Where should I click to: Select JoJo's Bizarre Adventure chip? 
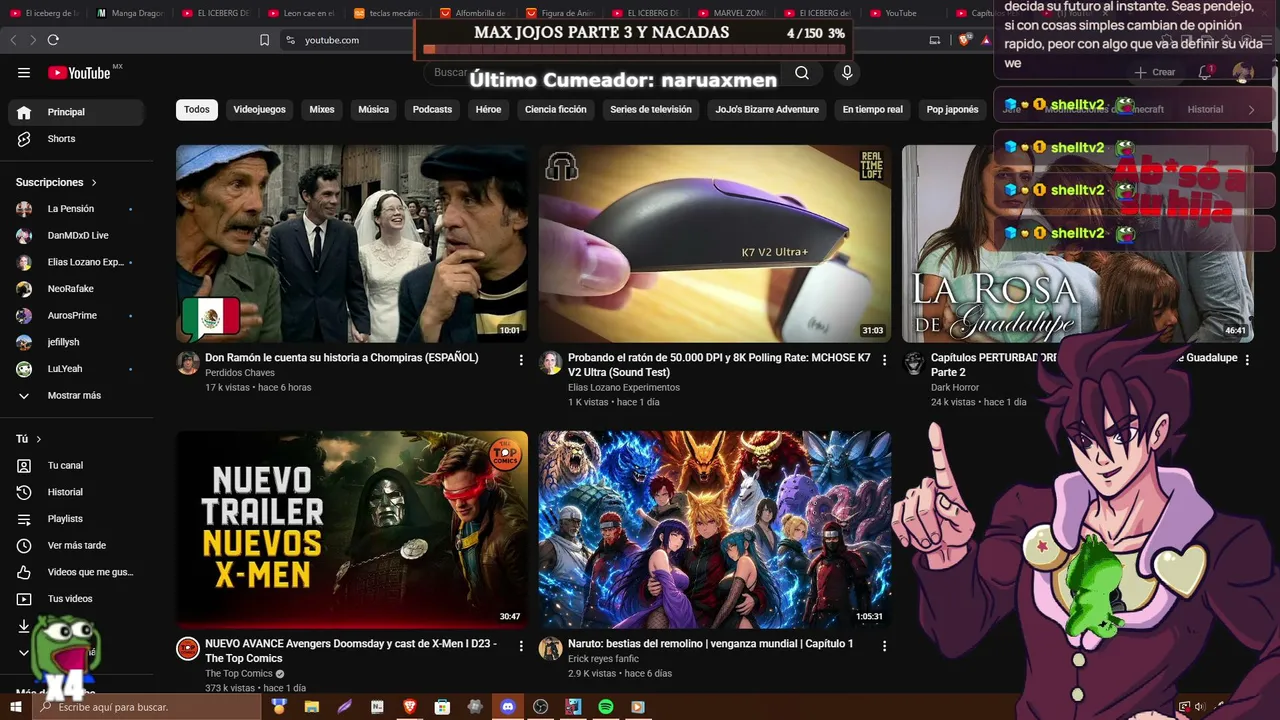click(x=767, y=110)
